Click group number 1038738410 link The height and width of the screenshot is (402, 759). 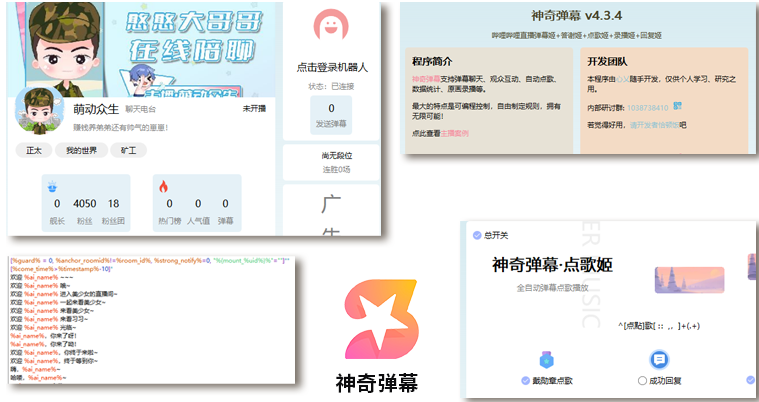pyautogui.click(x=648, y=108)
